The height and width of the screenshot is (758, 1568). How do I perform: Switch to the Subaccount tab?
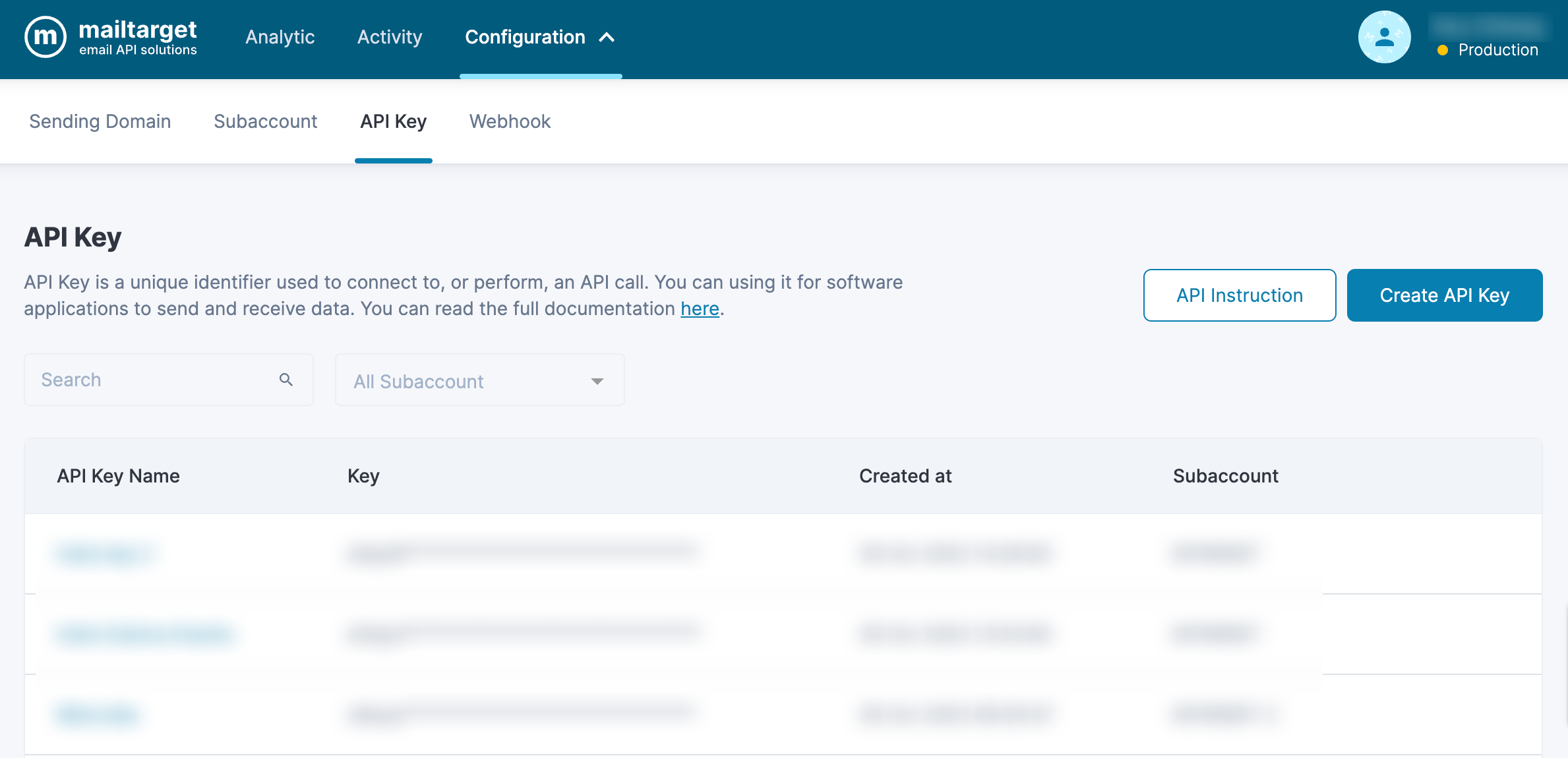(x=265, y=121)
